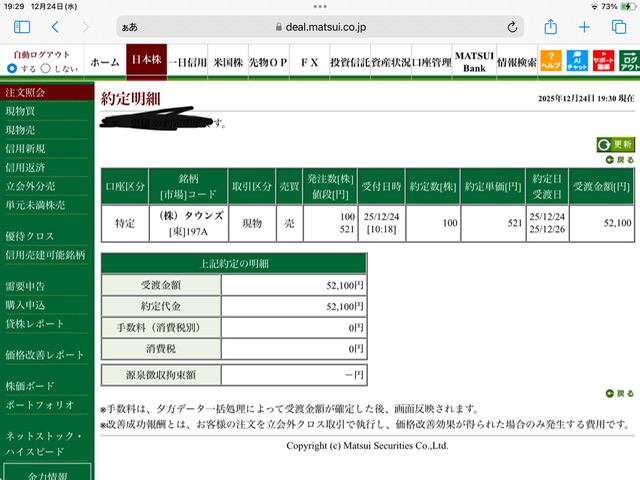This screenshot has height=480, width=640.
Task: Open the 先物OP tab
Action: [x=269, y=62]
